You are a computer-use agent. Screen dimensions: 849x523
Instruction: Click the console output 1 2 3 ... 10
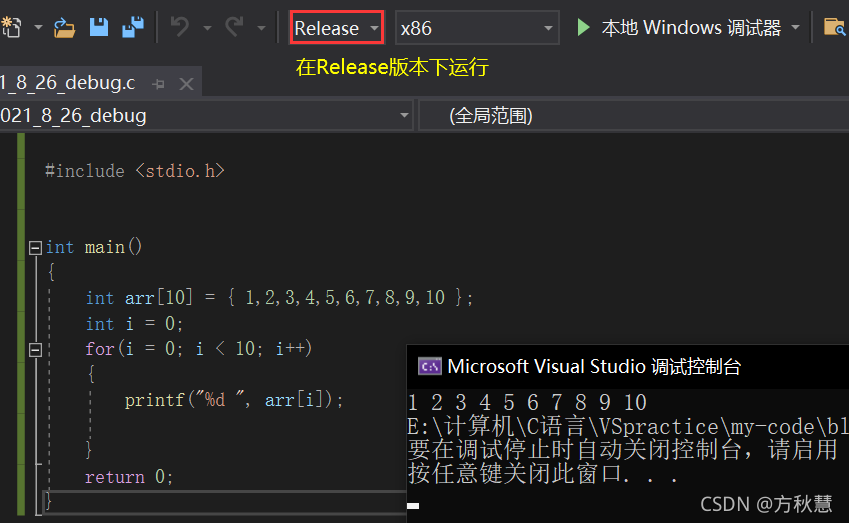(527, 402)
